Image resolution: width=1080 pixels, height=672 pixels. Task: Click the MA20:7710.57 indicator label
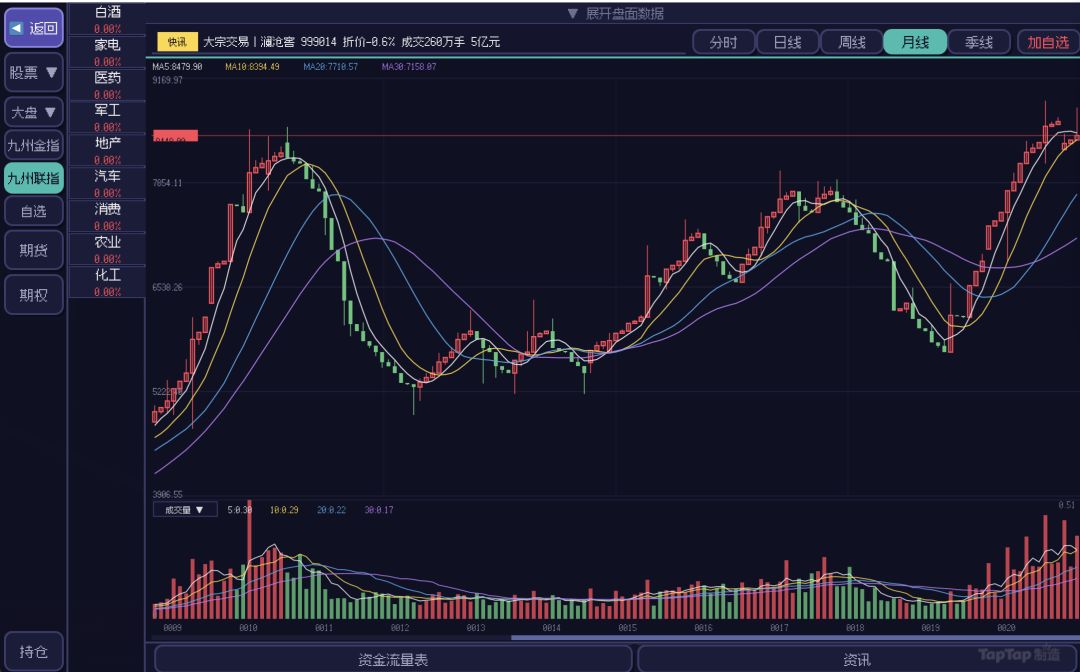click(x=331, y=67)
